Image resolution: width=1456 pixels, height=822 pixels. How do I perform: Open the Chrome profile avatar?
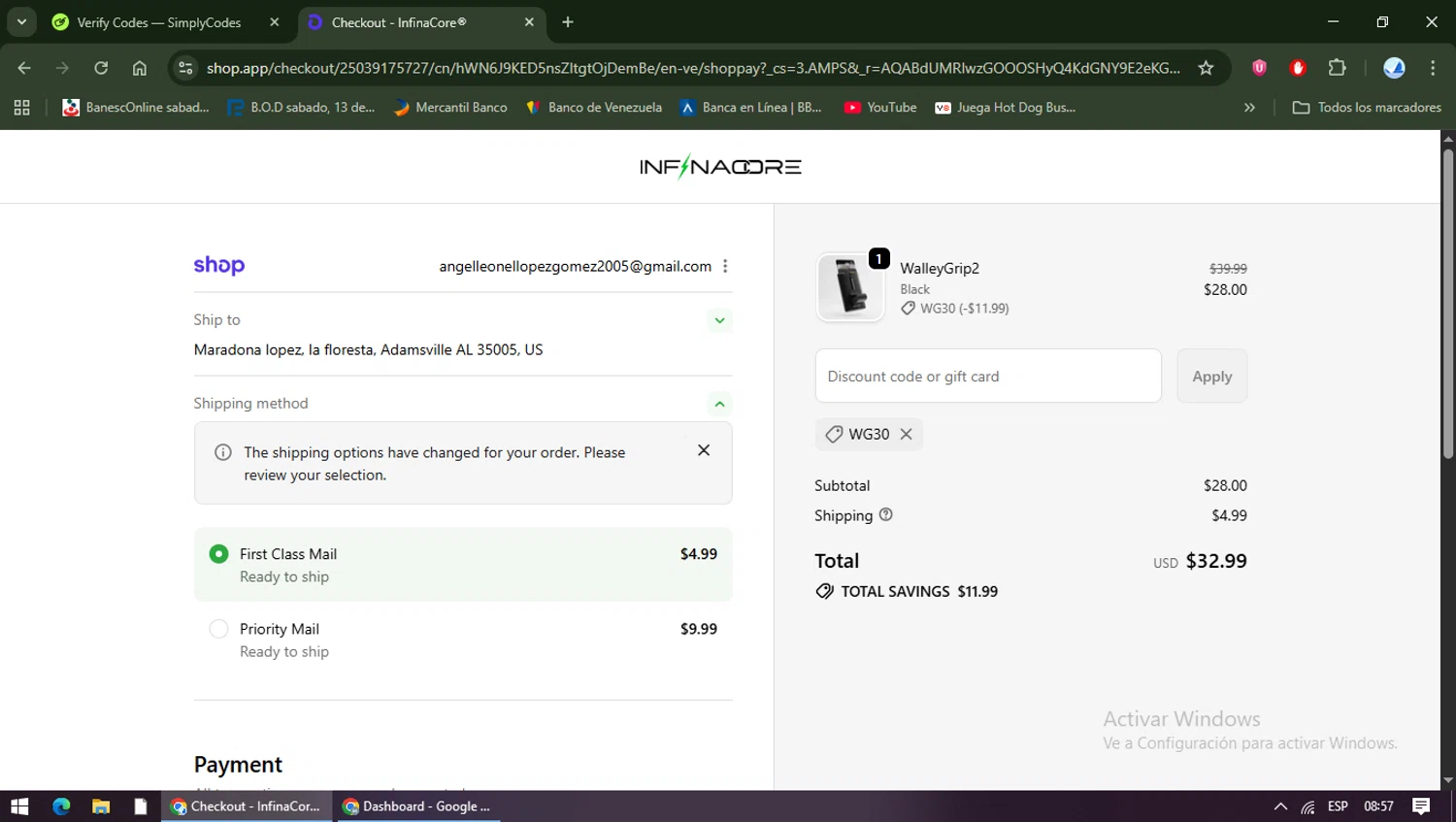[x=1394, y=68]
